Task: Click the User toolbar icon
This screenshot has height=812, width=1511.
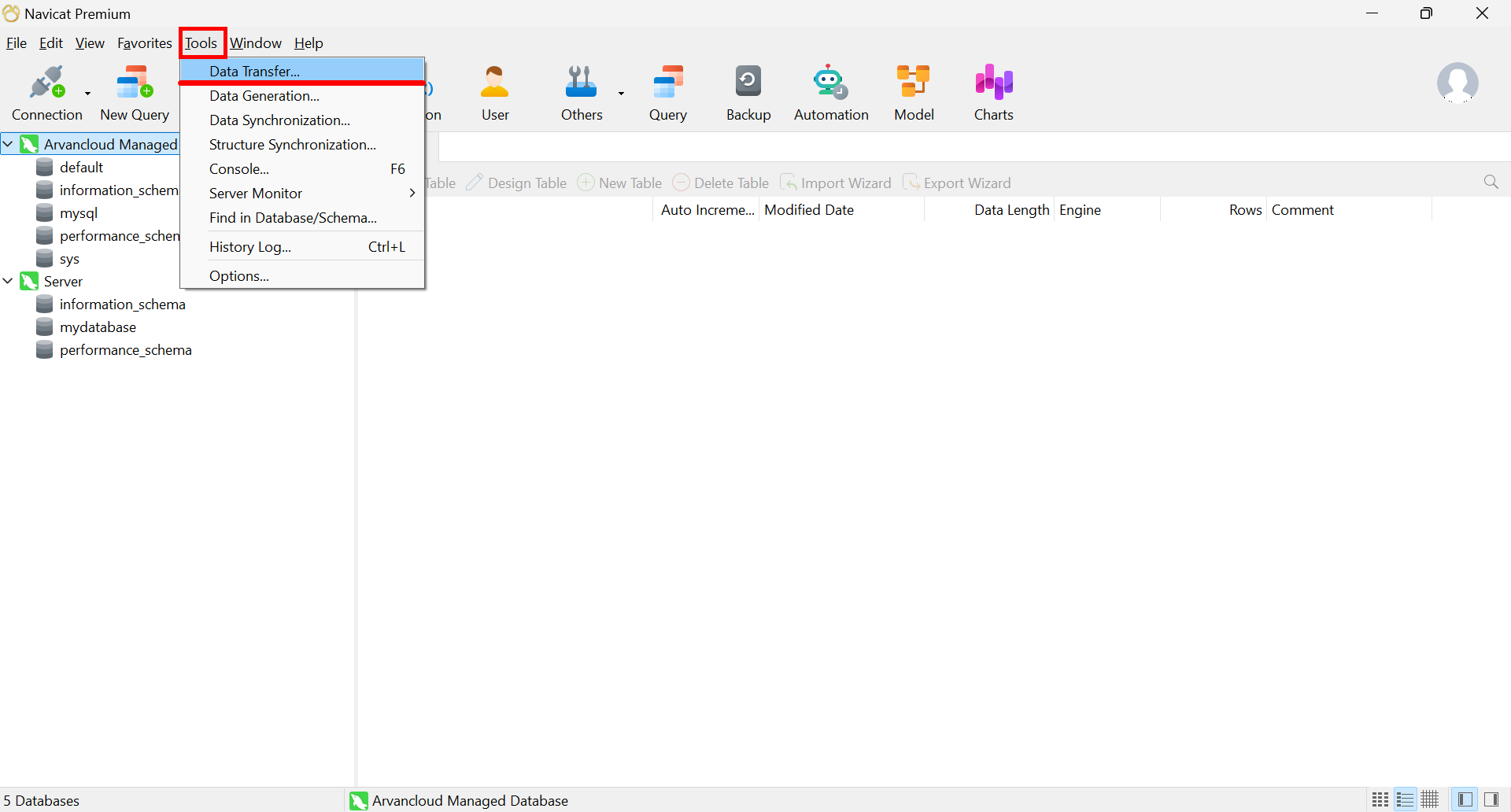Action: point(495,93)
